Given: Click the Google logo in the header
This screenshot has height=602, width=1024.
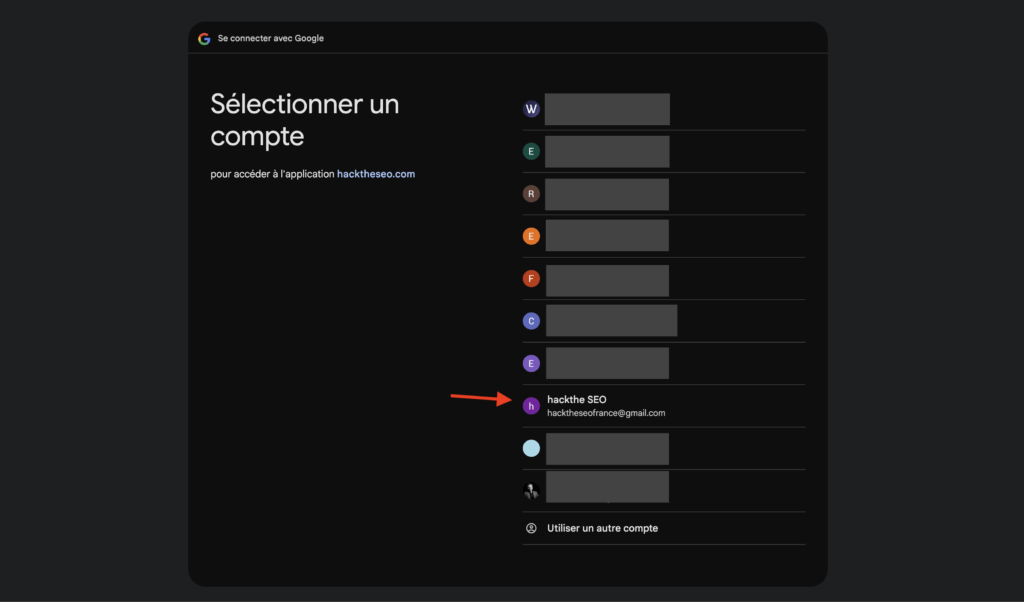Looking at the screenshot, I should 204,39.
